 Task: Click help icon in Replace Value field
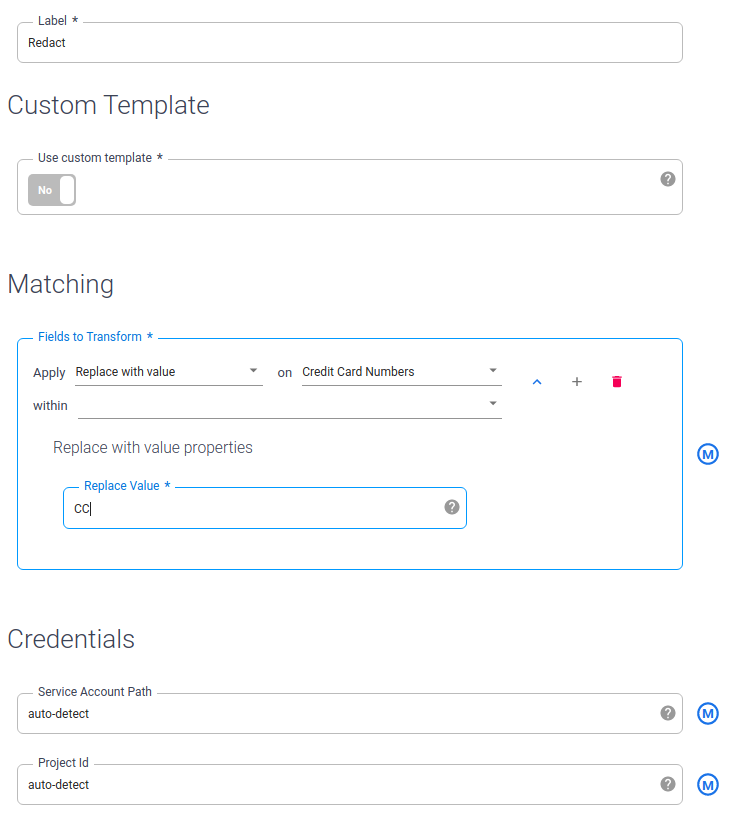point(452,507)
